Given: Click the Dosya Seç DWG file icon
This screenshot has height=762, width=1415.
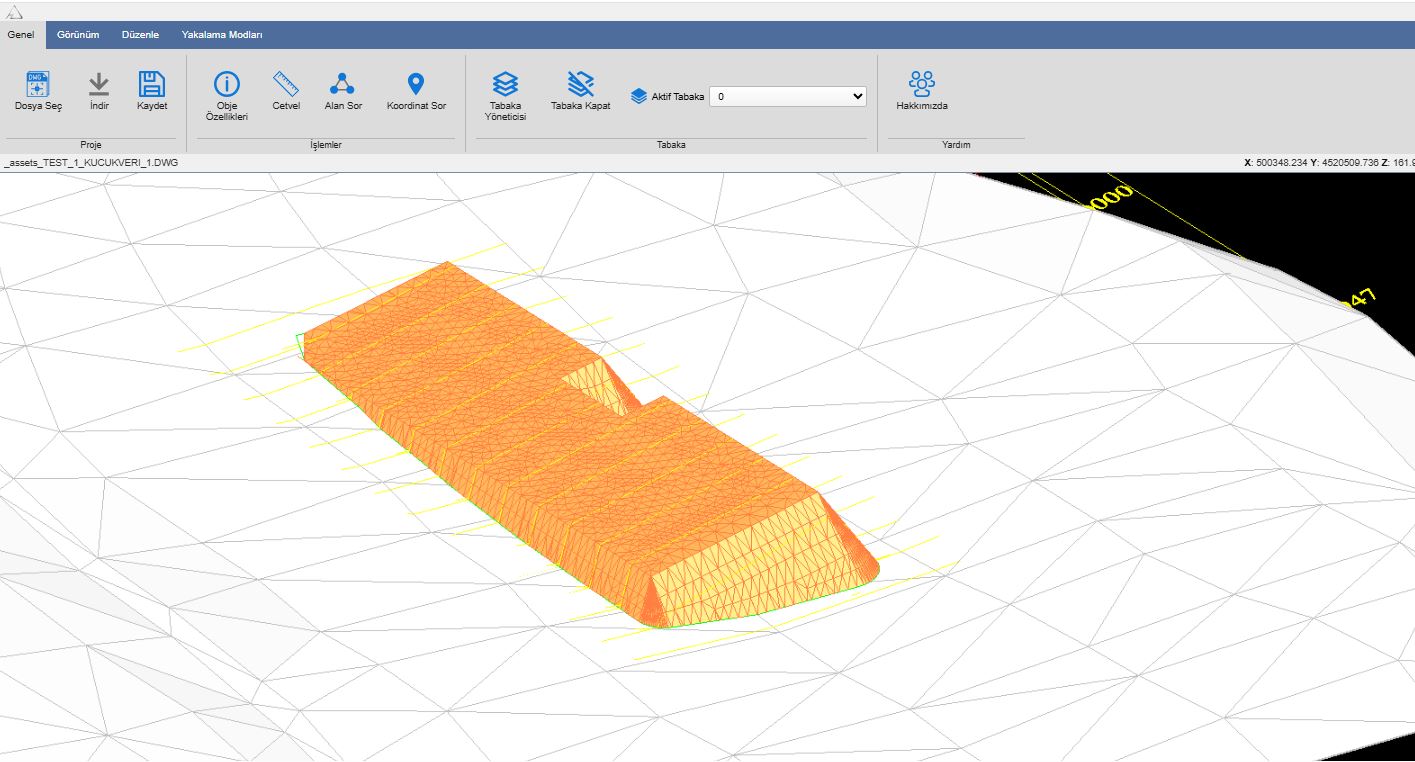Looking at the screenshot, I should point(38,84).
